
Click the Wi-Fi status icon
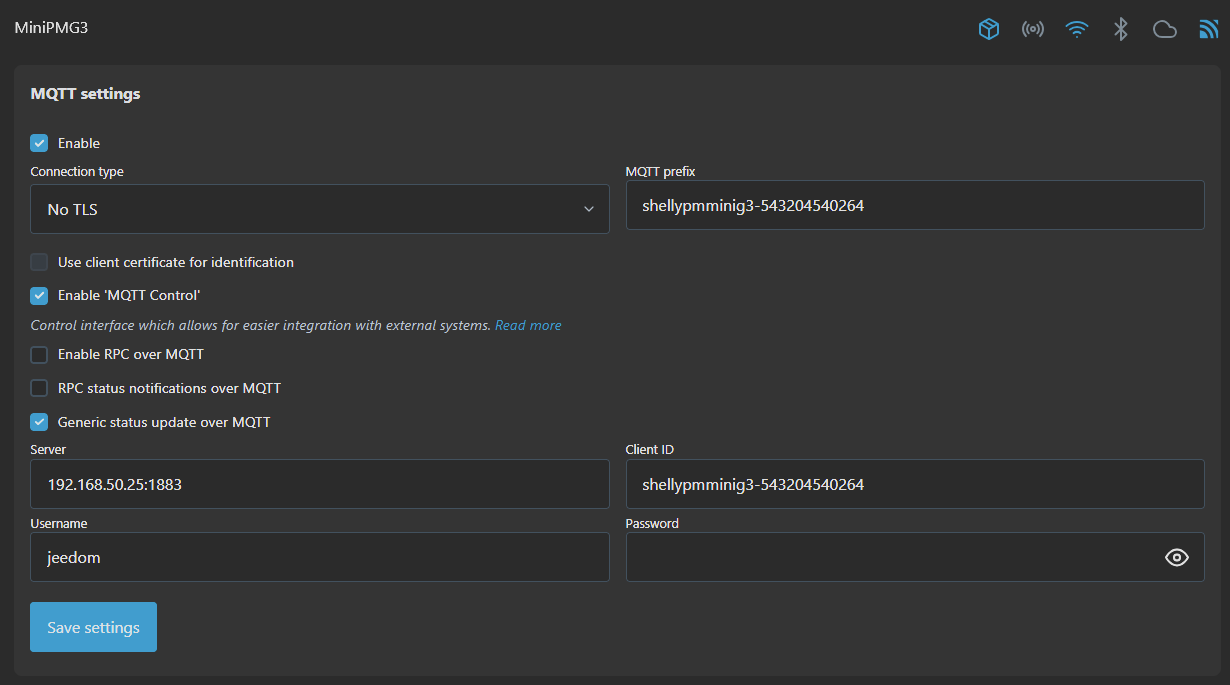[1076, 29]
